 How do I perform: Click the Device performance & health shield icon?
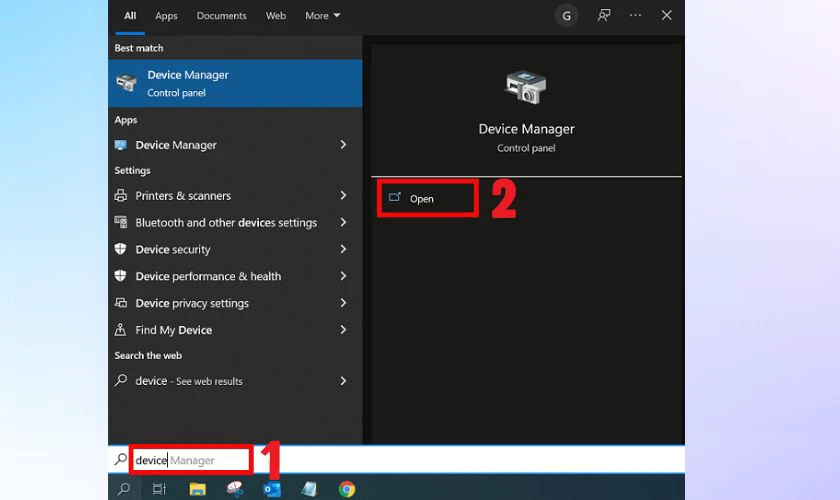tap(121, 276)
